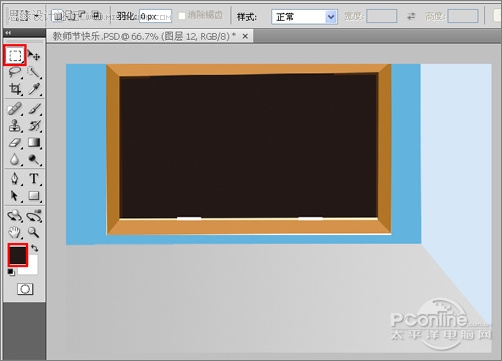
Task: Open the 样式 style dropdown
Action: (x=304, y=17)
